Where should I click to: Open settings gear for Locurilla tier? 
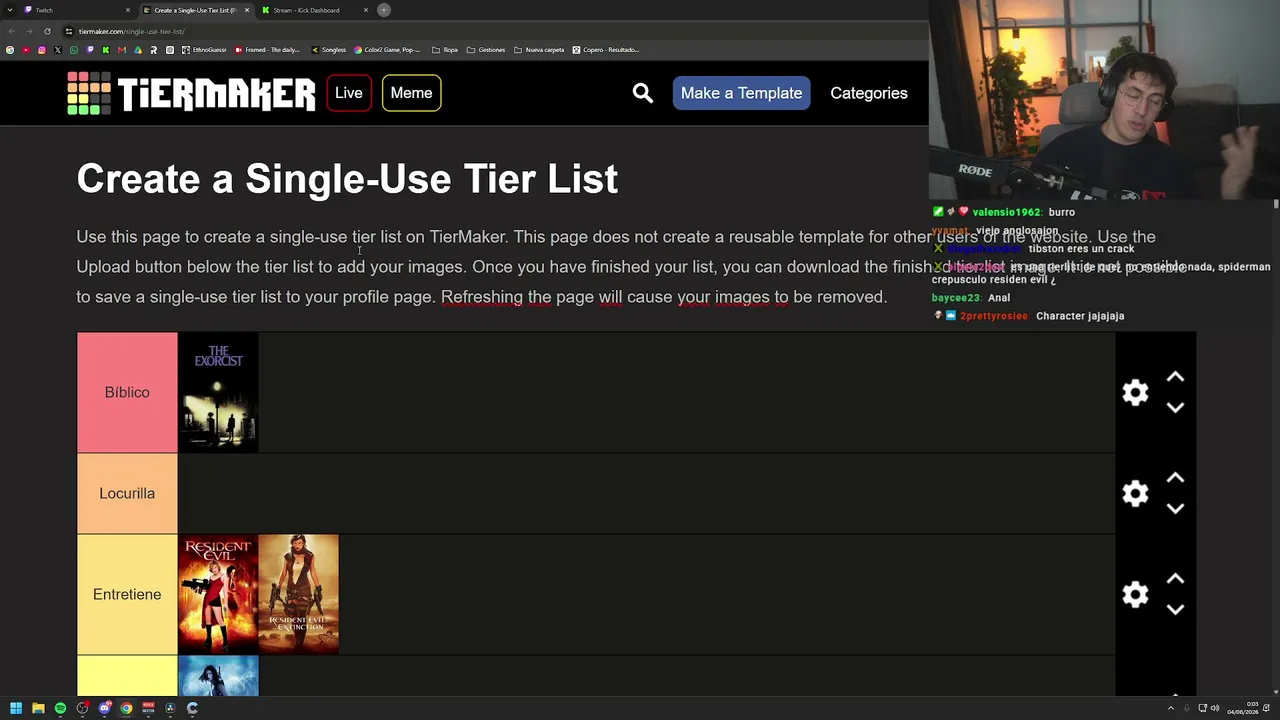point(1135,493)
